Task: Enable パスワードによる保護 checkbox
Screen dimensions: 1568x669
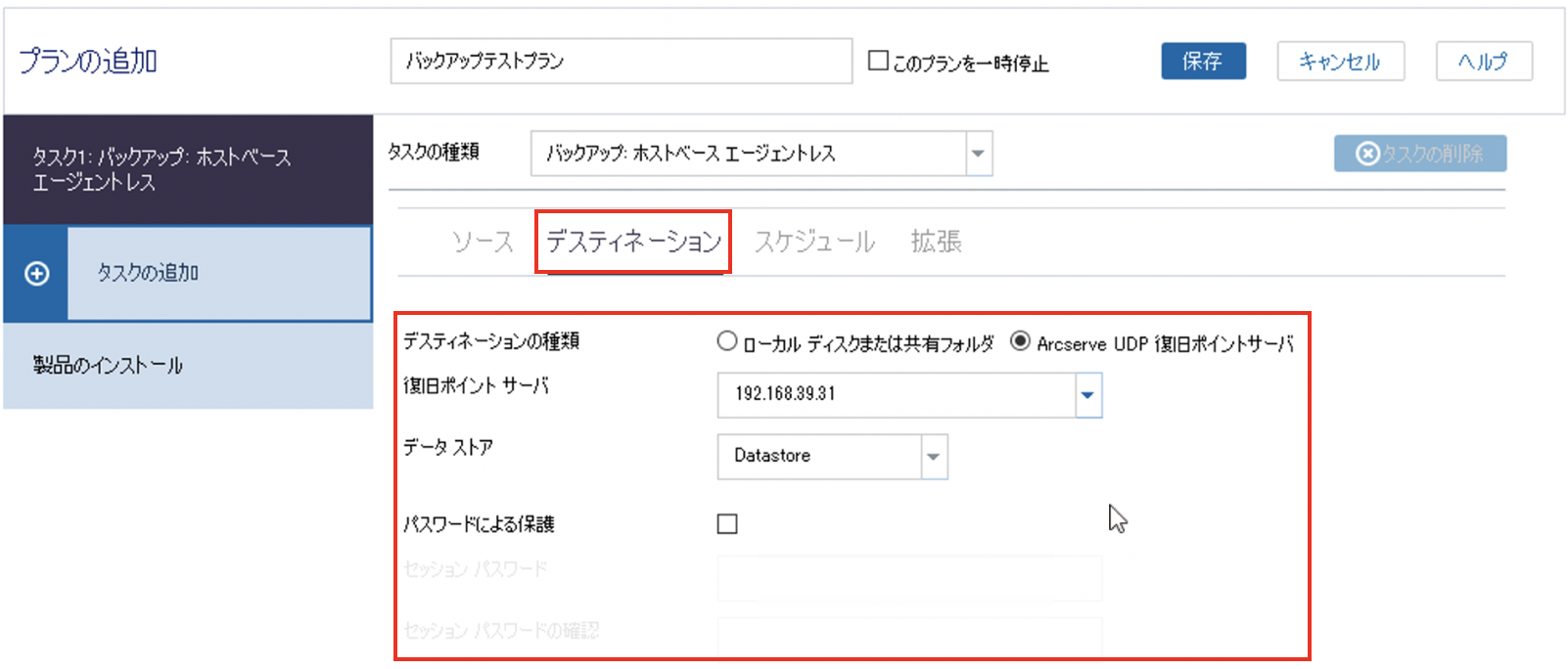Action: tap(727, 524)
